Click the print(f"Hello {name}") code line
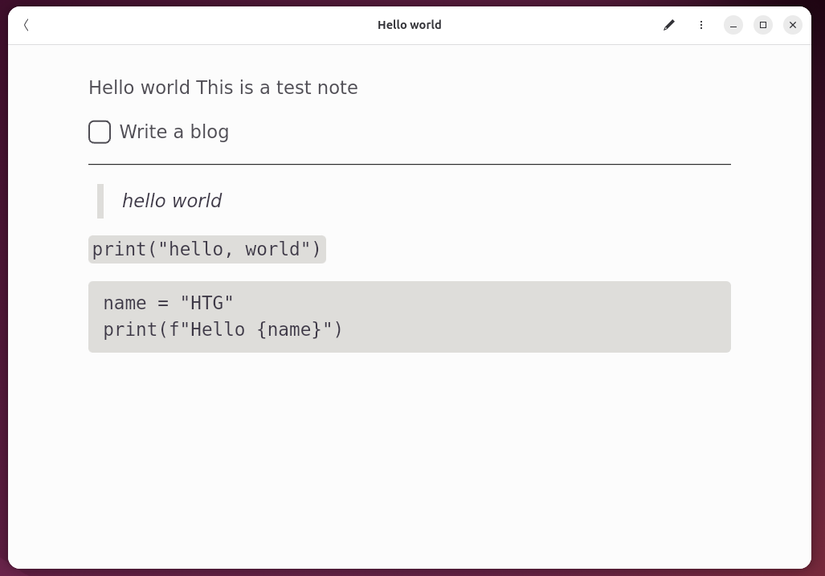 click(223, 329)
